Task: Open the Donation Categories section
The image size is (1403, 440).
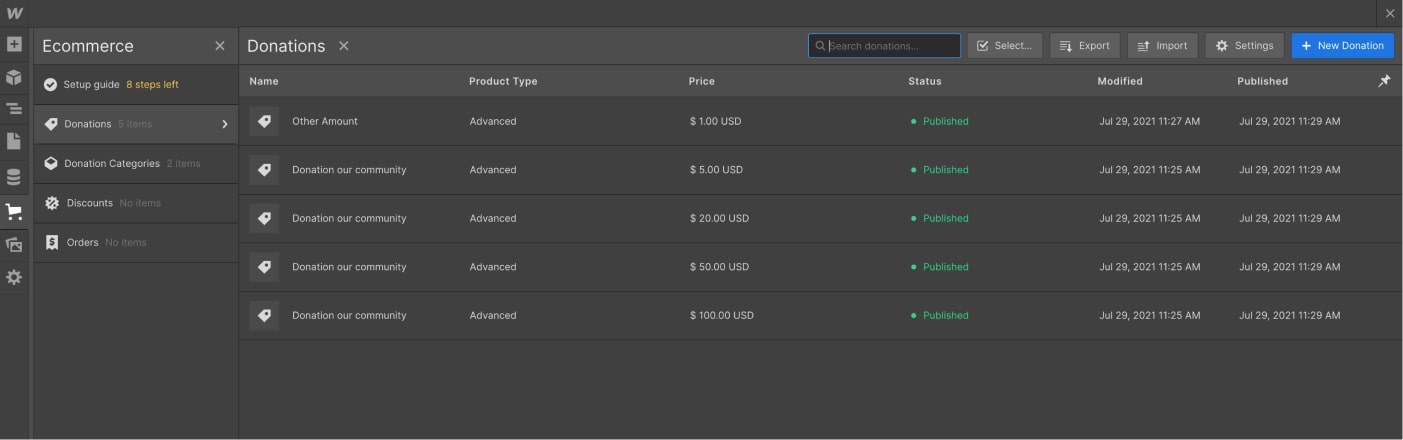Action: [112, 164]
